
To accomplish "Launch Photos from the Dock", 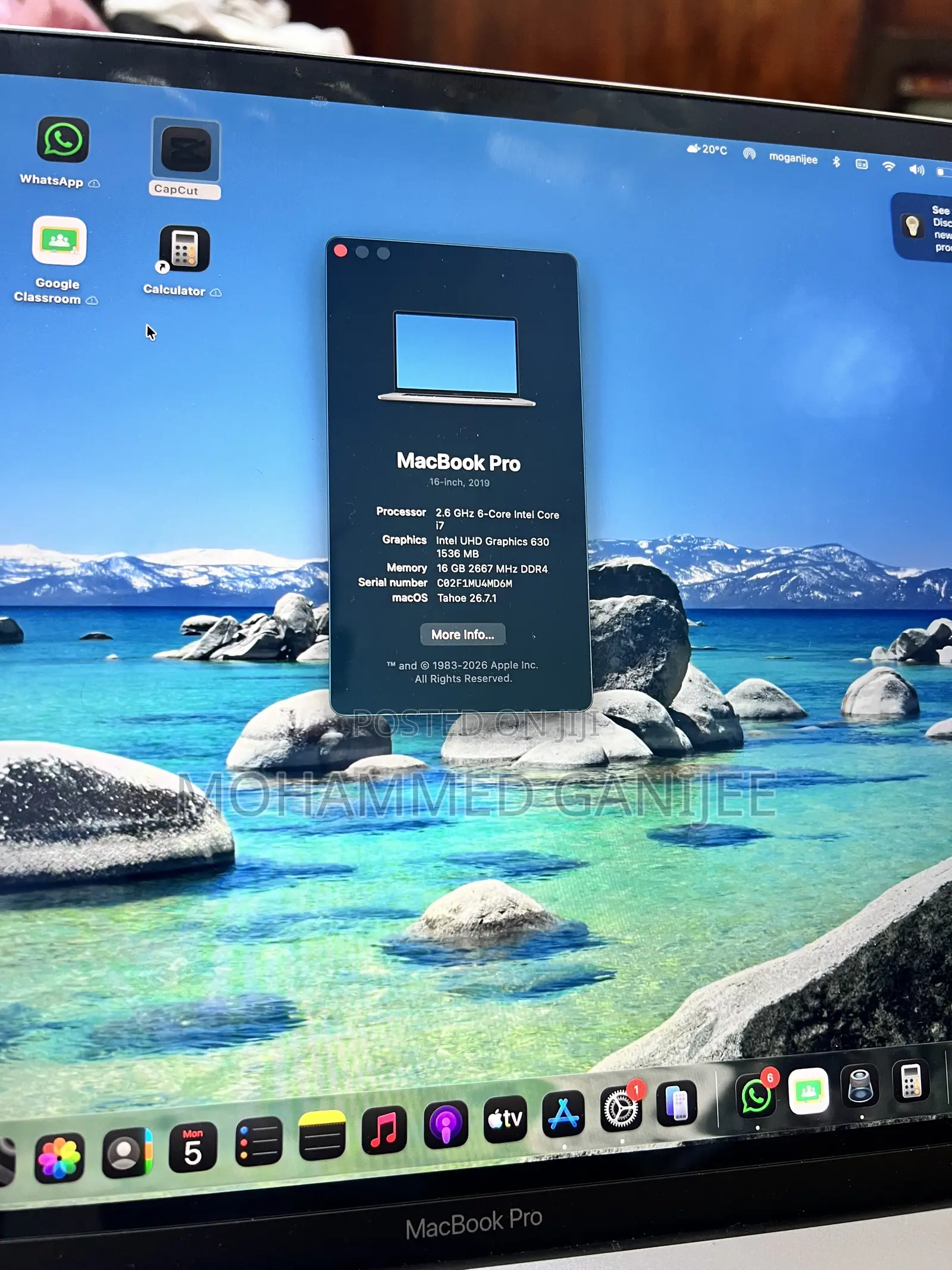I will (x=59, y=1158).
